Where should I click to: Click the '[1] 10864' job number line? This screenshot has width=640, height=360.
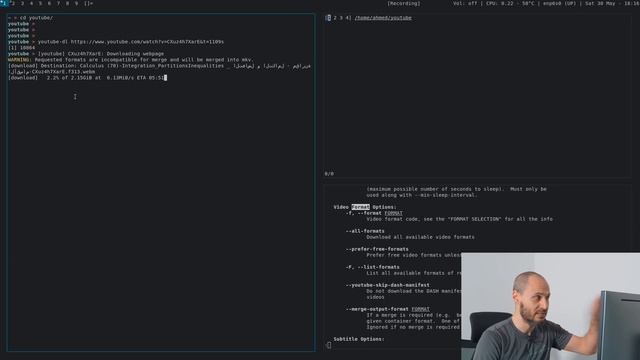22,48
